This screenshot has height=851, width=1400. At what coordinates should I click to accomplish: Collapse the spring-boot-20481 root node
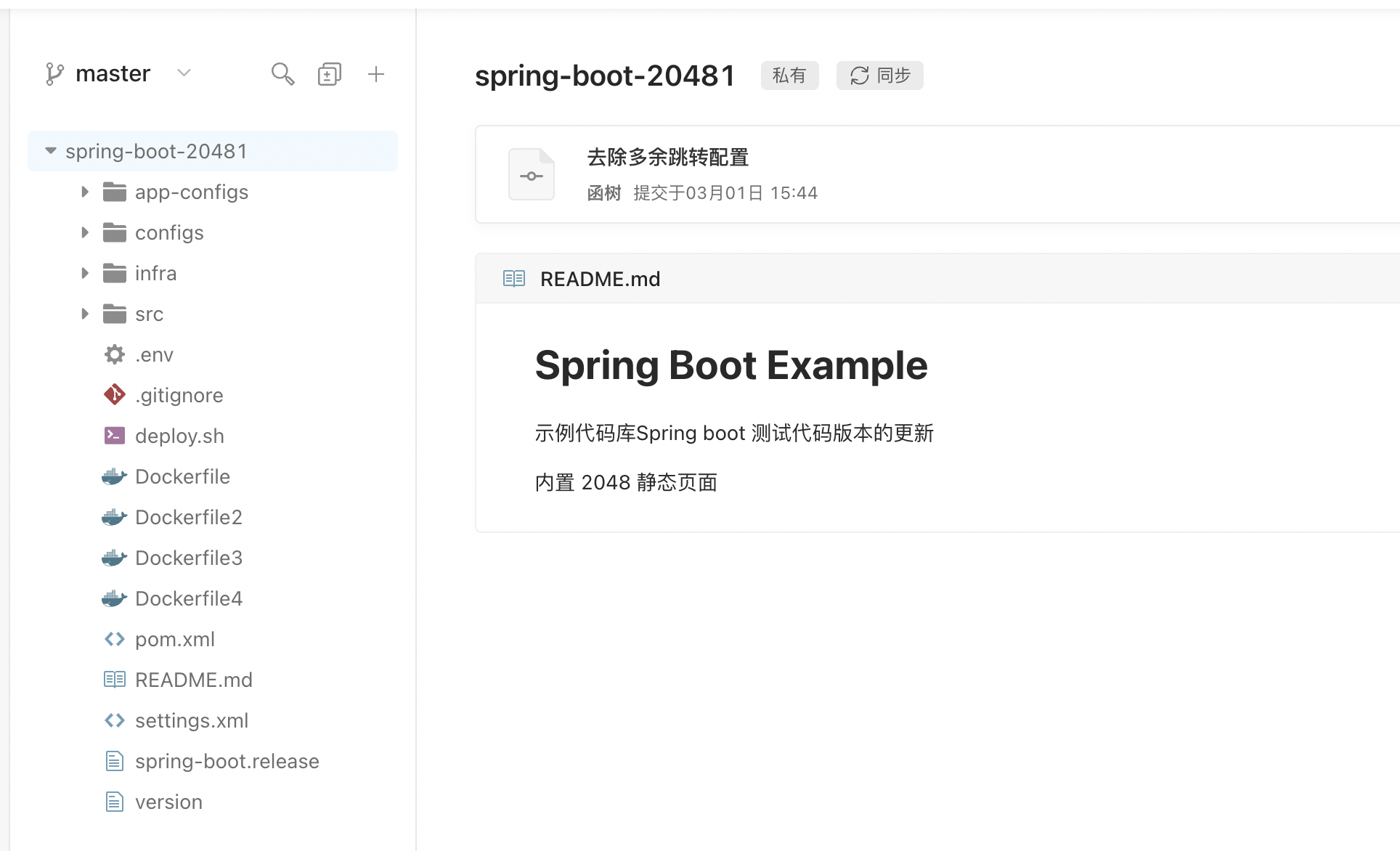click(50, 151)
